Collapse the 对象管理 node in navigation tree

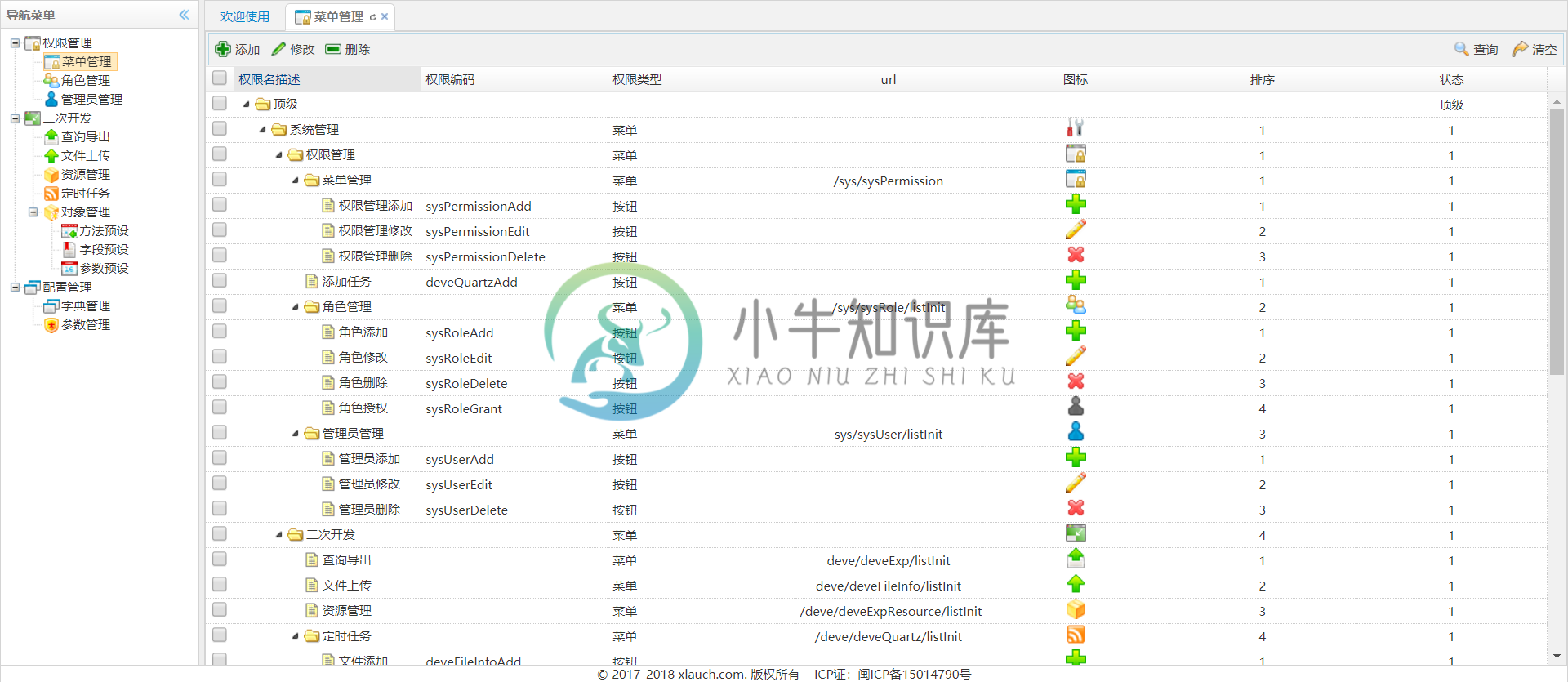[x=33, y=212]
